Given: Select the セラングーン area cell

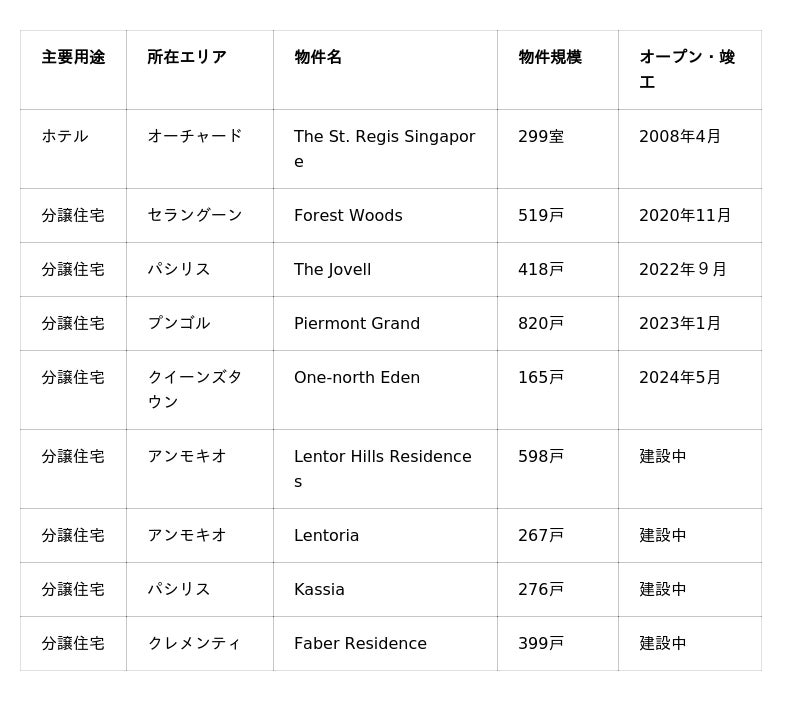Looking at the screenshot, I should (195, 216).
